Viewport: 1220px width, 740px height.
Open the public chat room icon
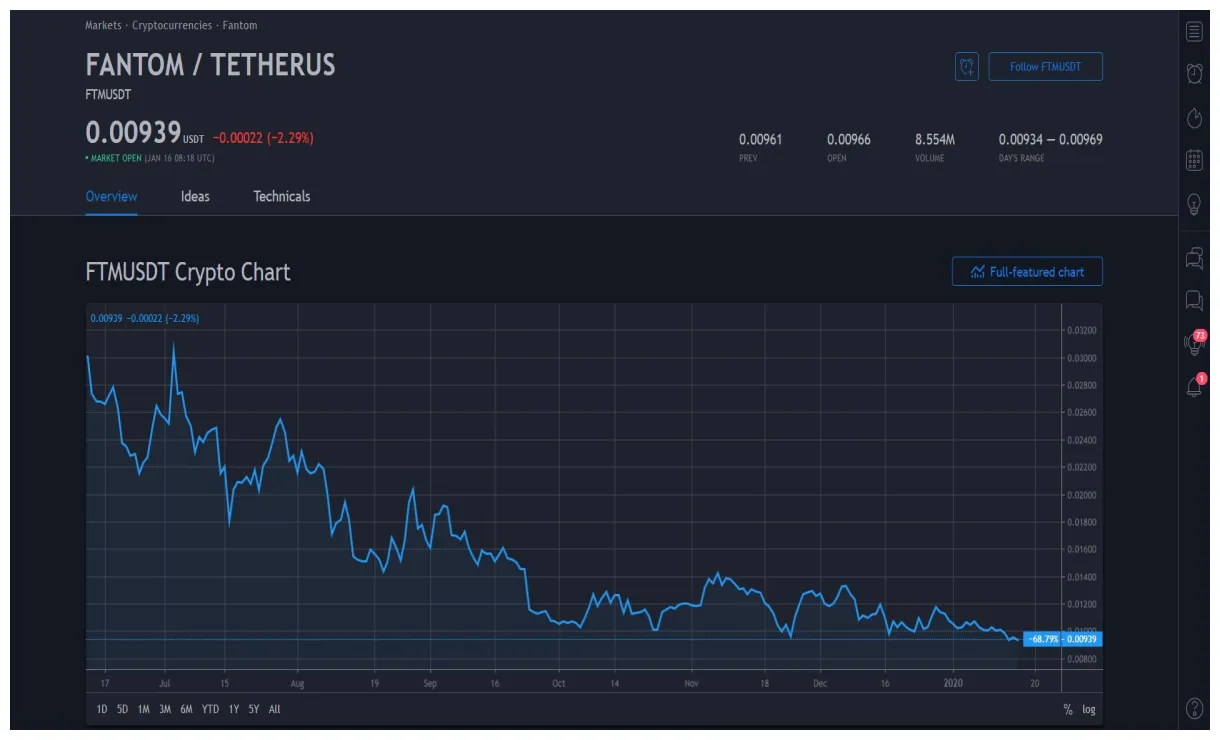click(x=1194, y=297)
